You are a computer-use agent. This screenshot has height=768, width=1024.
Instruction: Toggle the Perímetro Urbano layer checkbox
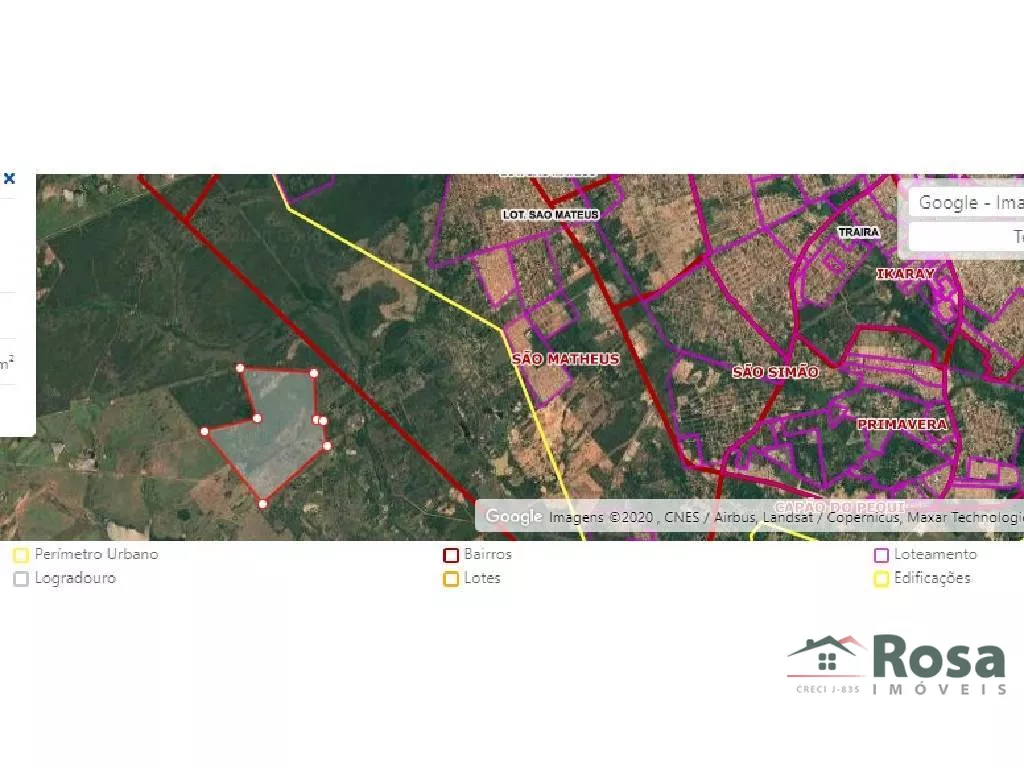(x=21, y=555)
